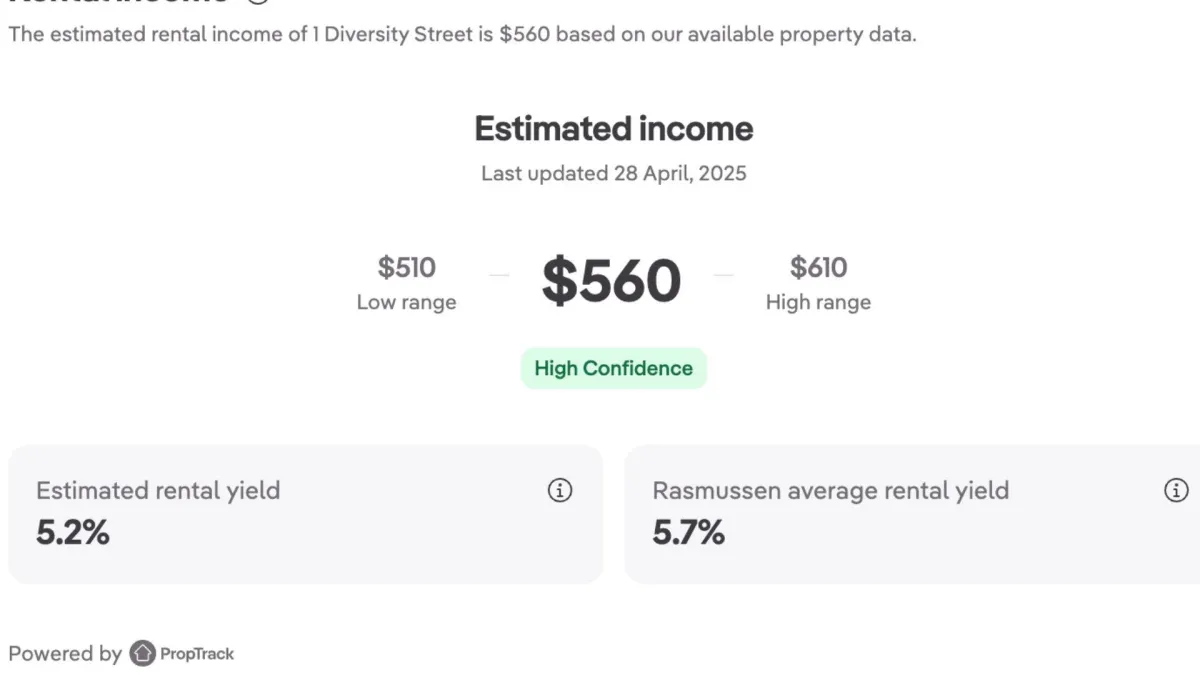Click info icon beside Estimated rental yield
This screenshot has width=1200, height=675.
click(560, 490)
